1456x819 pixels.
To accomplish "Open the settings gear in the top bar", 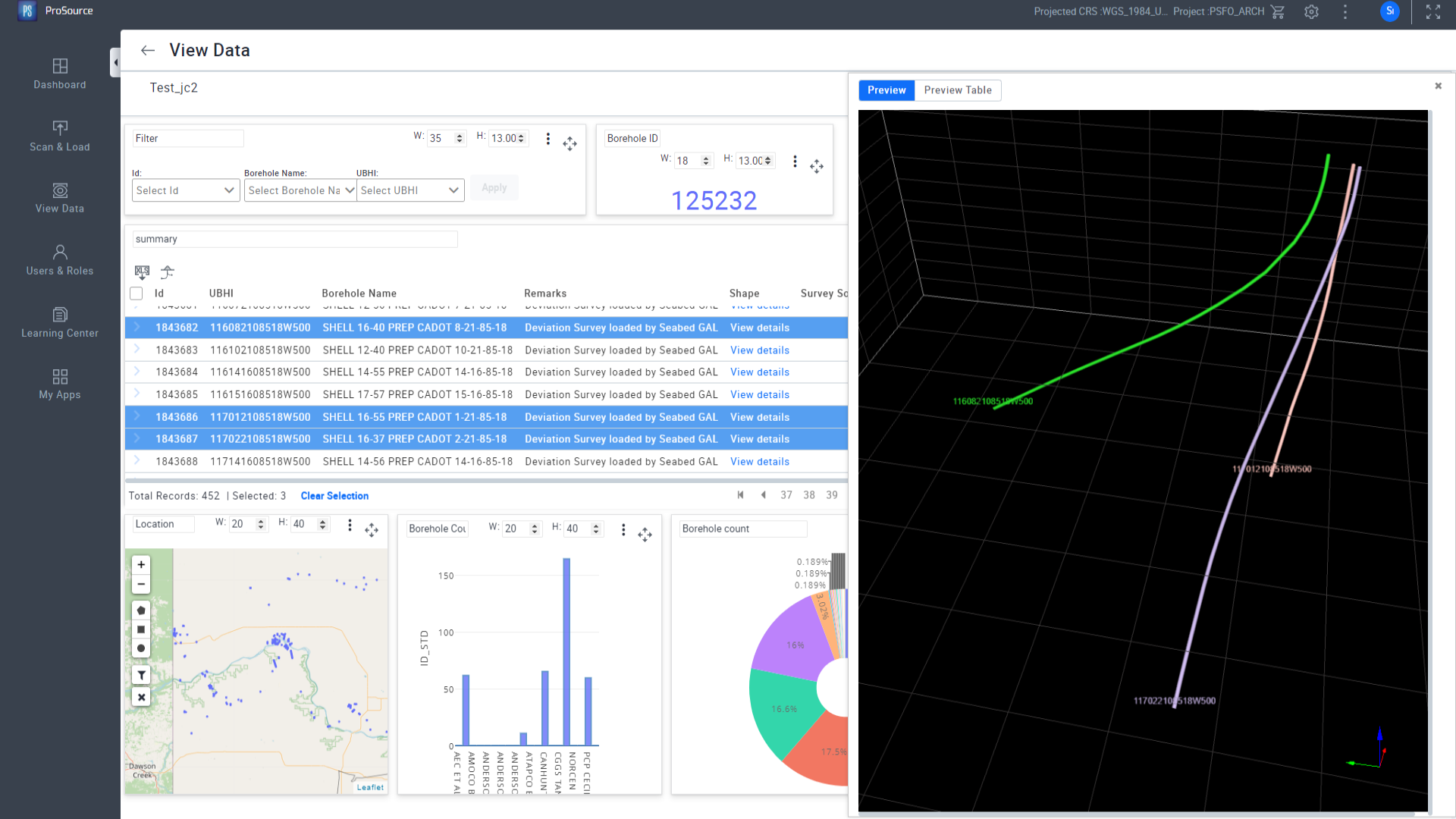I will point(1311,12).
